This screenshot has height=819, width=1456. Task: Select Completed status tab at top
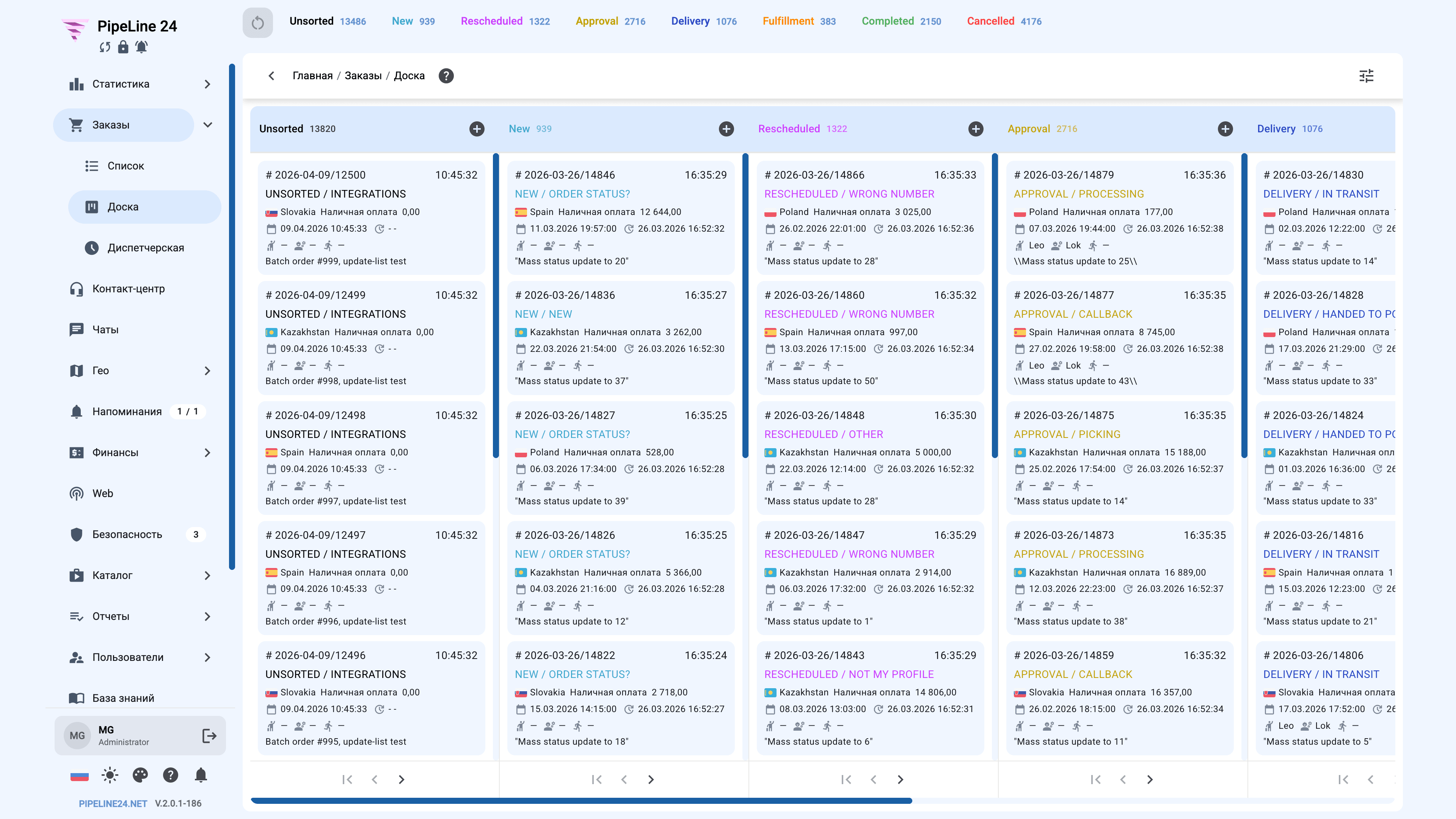(x=901, y=22)
